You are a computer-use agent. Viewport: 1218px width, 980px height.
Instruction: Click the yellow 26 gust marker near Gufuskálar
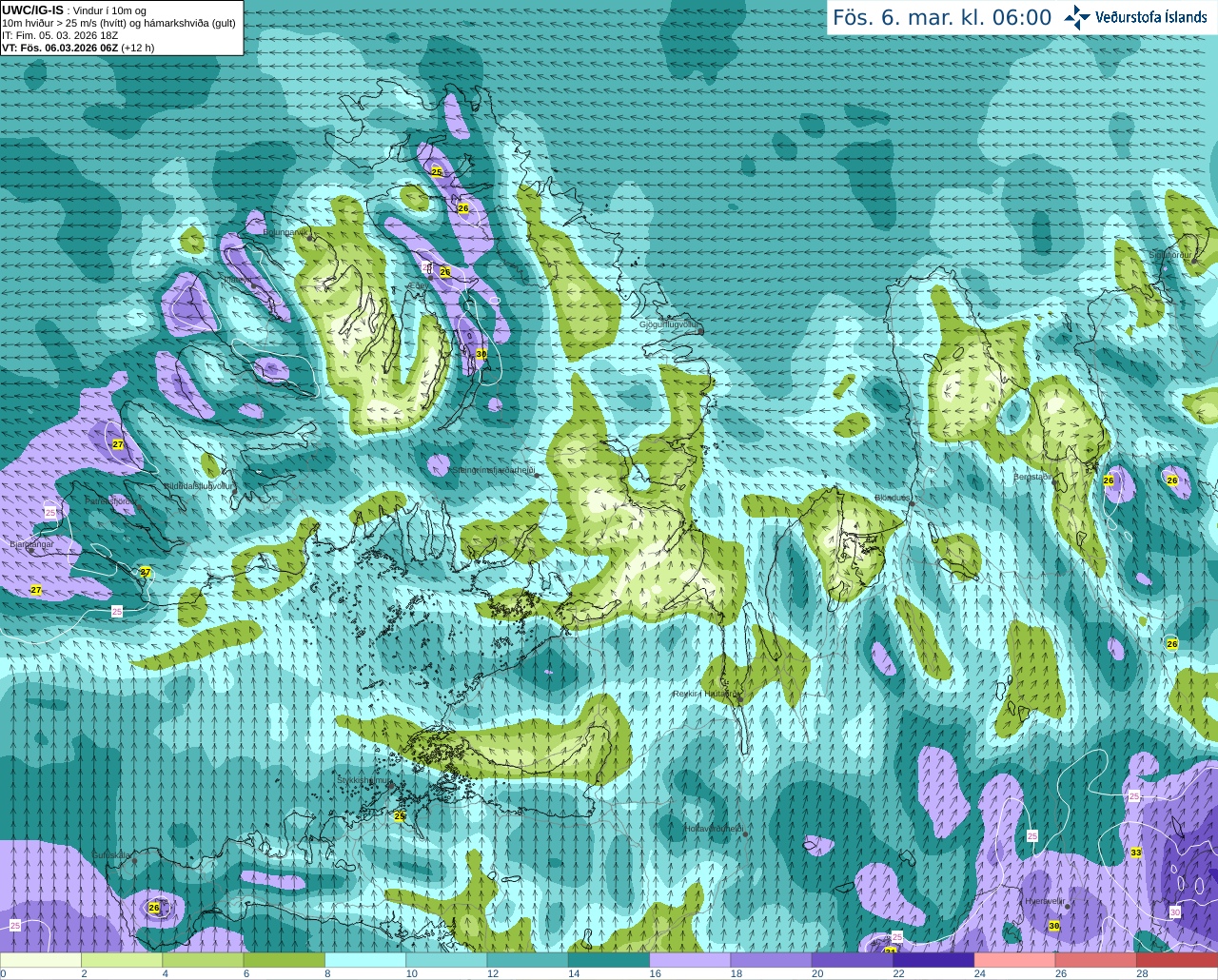[x=154, y=908]
